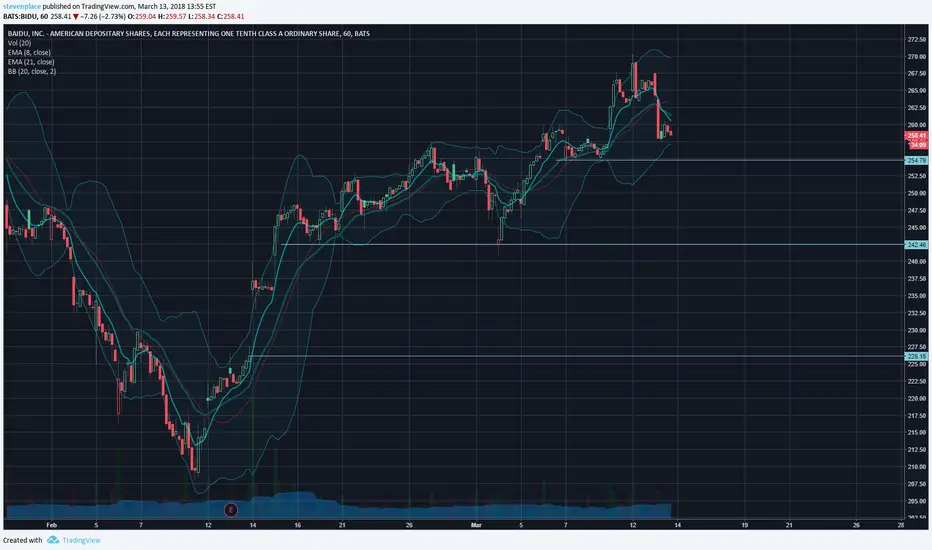Screen dimensions: 932x550
Task: Click the 262.50 price axis label
Action: tap(917, 108)
